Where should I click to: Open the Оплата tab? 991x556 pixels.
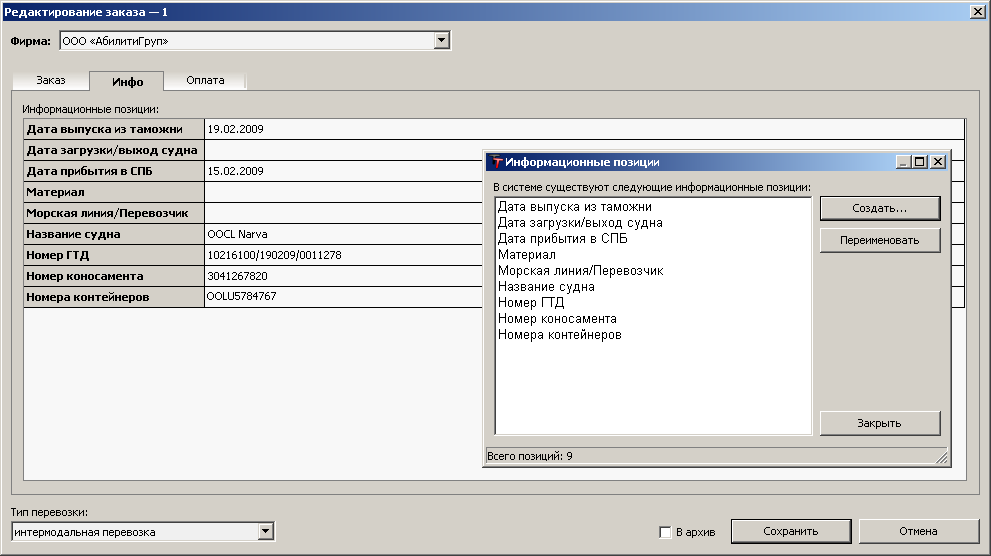(x=205, y=80)
